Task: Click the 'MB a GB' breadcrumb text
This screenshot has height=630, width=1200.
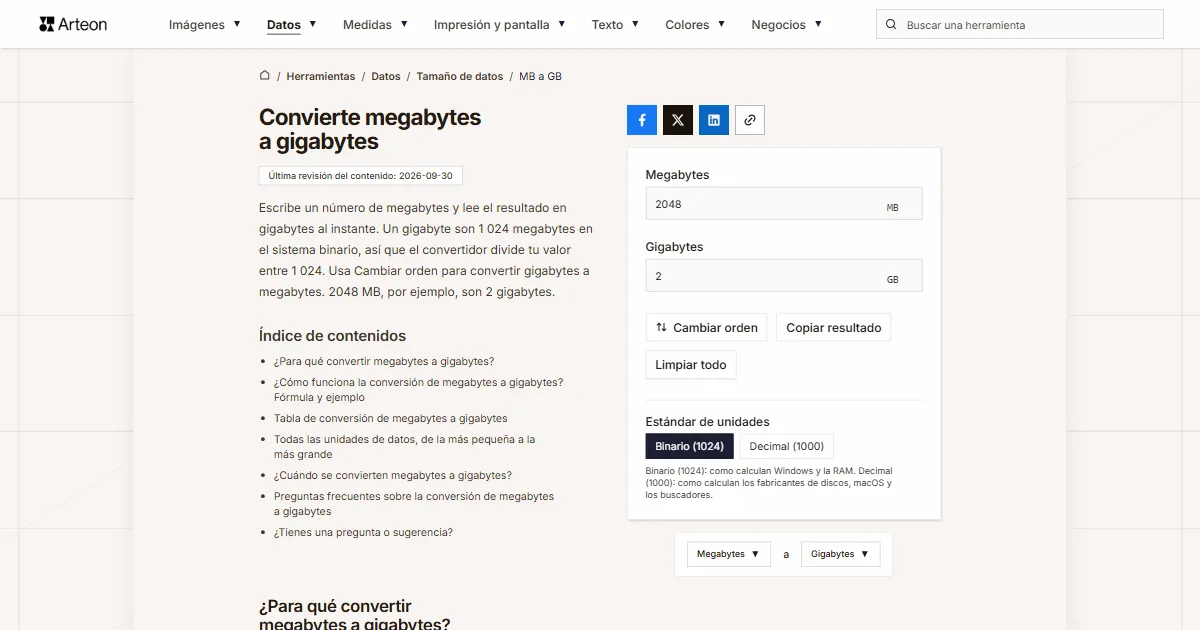Action: click(540, 76)
